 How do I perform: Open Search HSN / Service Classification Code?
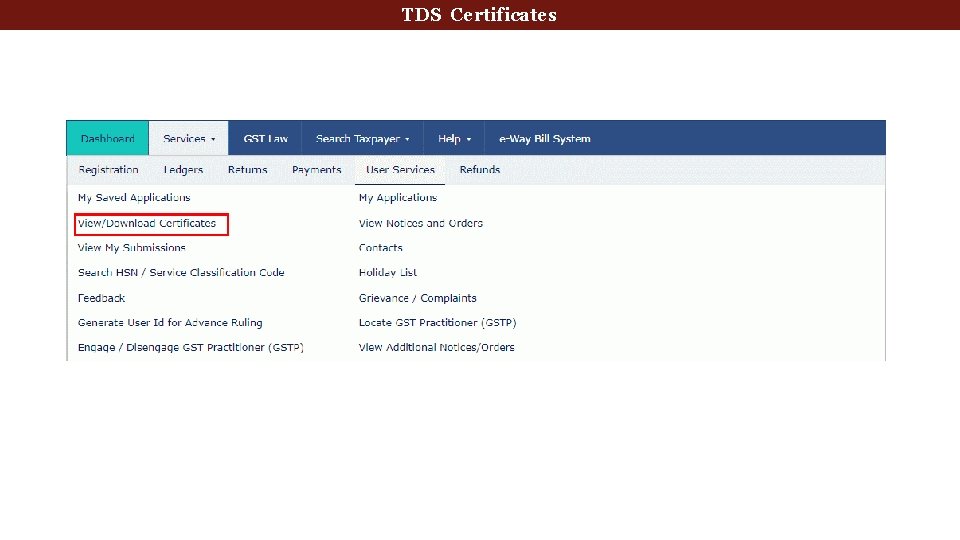click(181, 272)
